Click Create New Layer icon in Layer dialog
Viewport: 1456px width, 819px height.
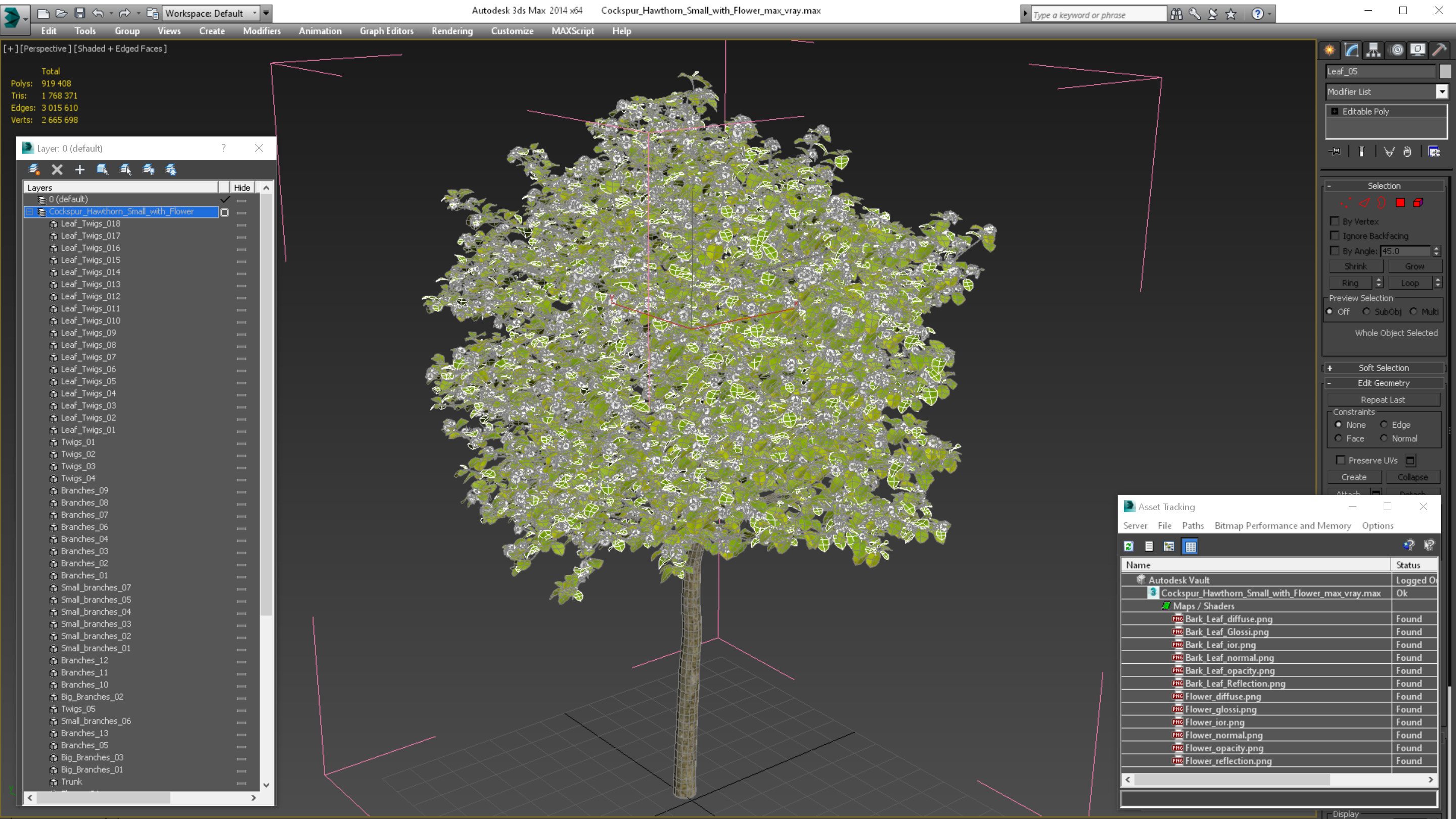[34, 169]
